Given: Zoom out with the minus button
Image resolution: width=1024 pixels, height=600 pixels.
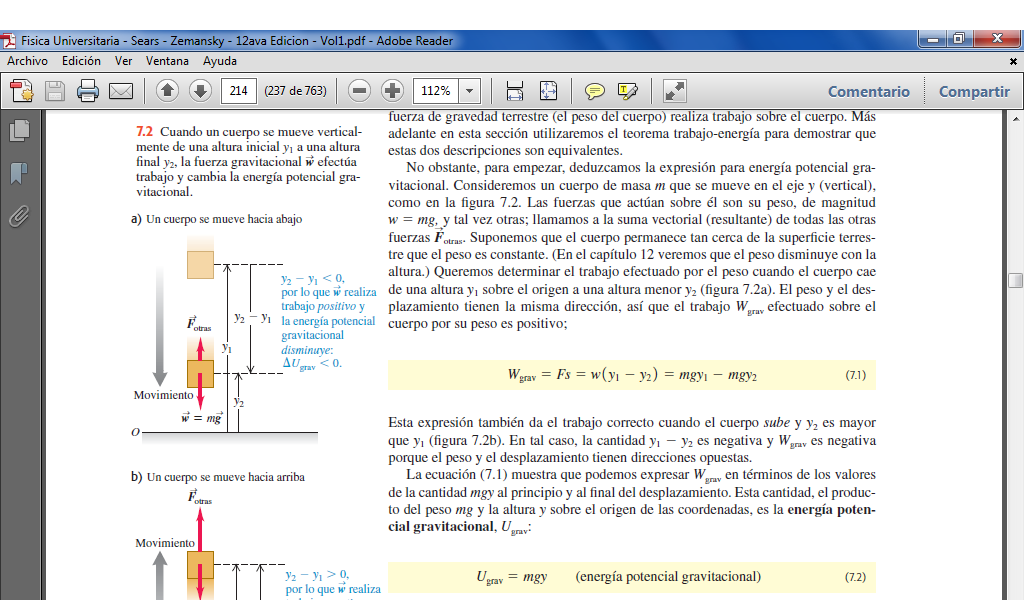Looking at the screenshot, I should click(x=360, y=91).
